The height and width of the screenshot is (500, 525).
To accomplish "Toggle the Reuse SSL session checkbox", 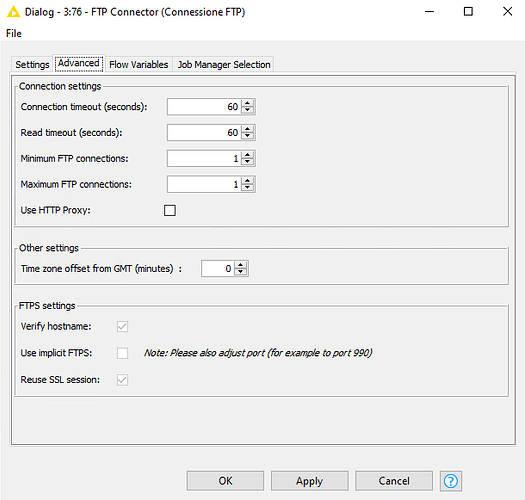I will 122,380.
